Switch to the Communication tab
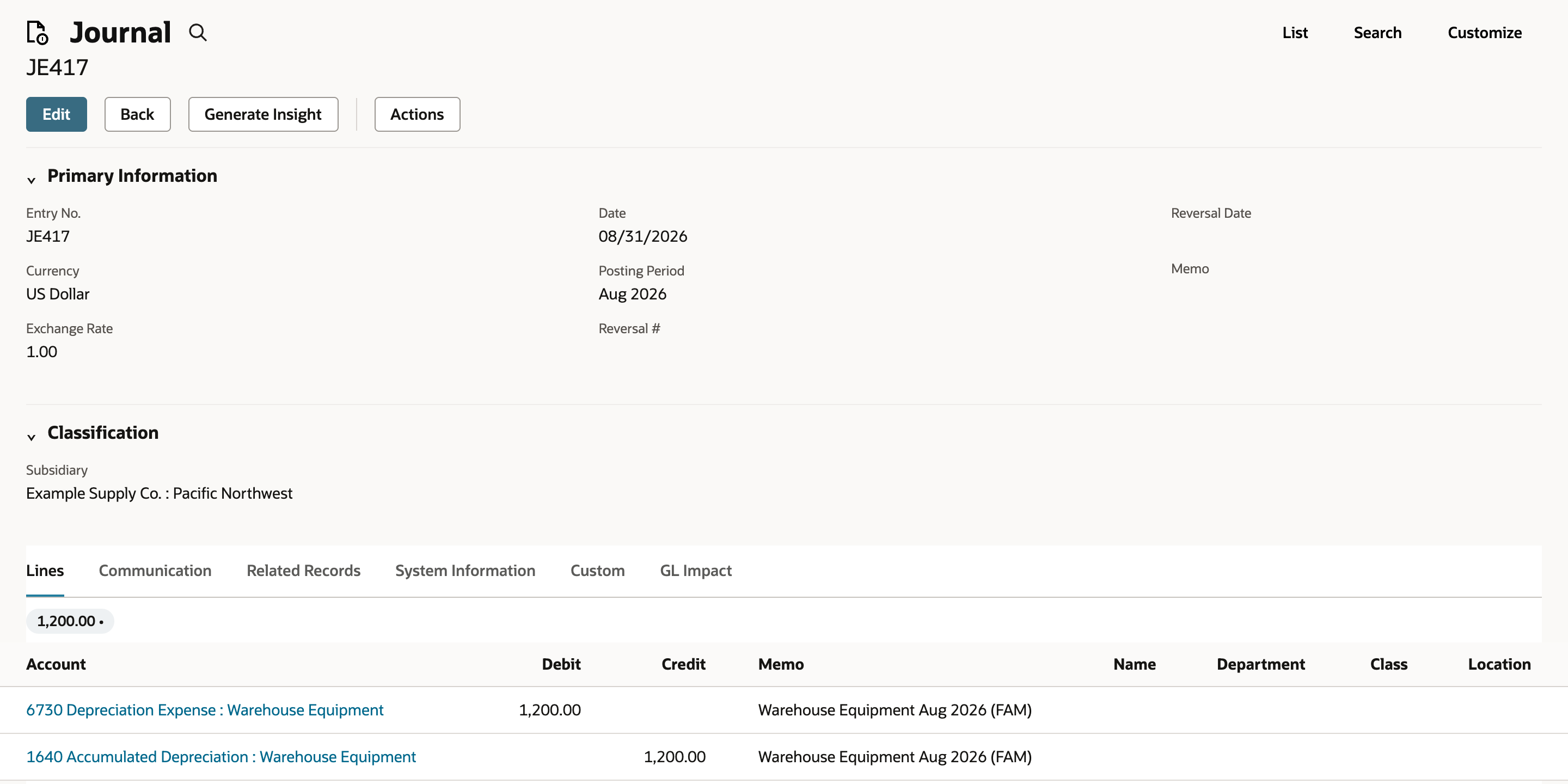This screenshot has width=1568, height=784. [x=155, y=571]
